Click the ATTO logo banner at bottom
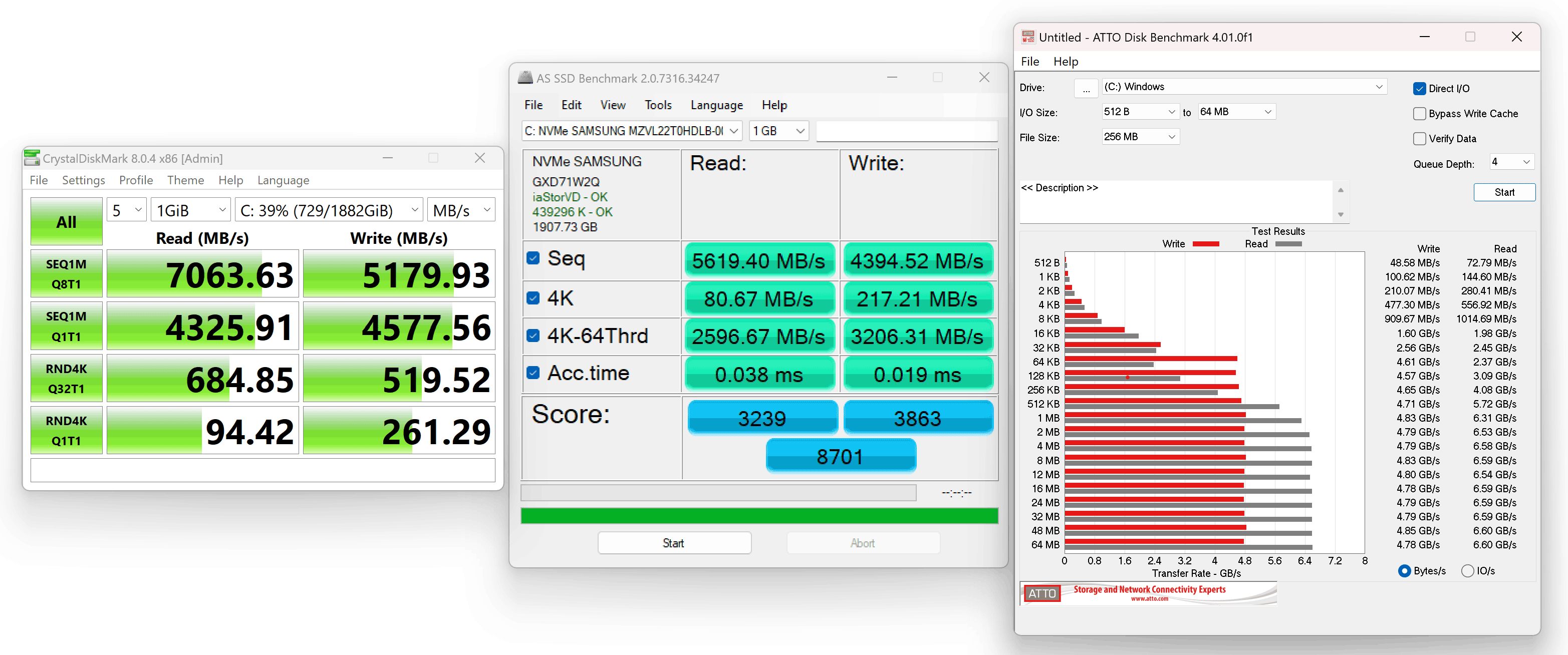This screenshot has height=655, width=1568. point(1148,592)
